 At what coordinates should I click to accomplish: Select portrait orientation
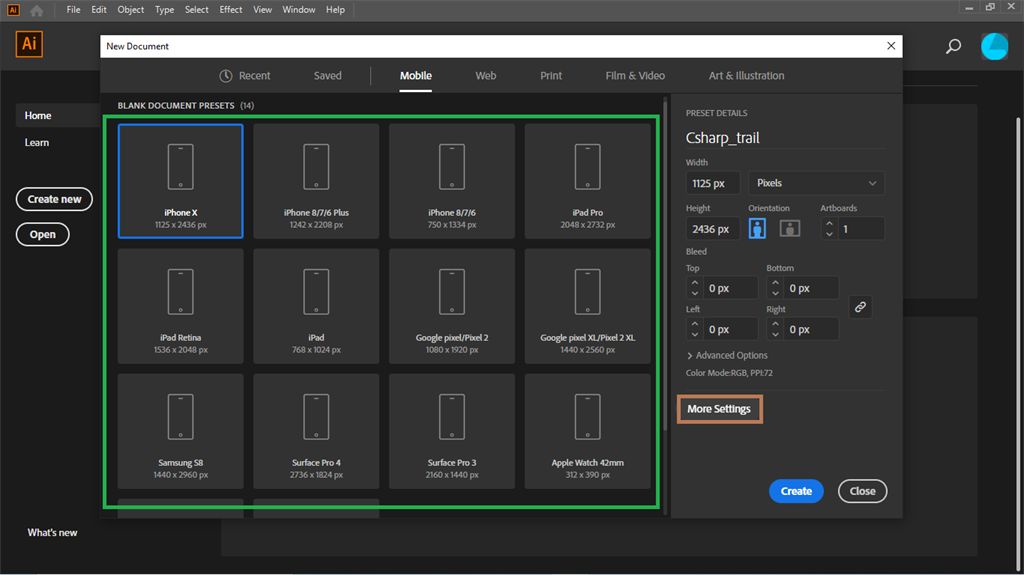click(757, 229)
